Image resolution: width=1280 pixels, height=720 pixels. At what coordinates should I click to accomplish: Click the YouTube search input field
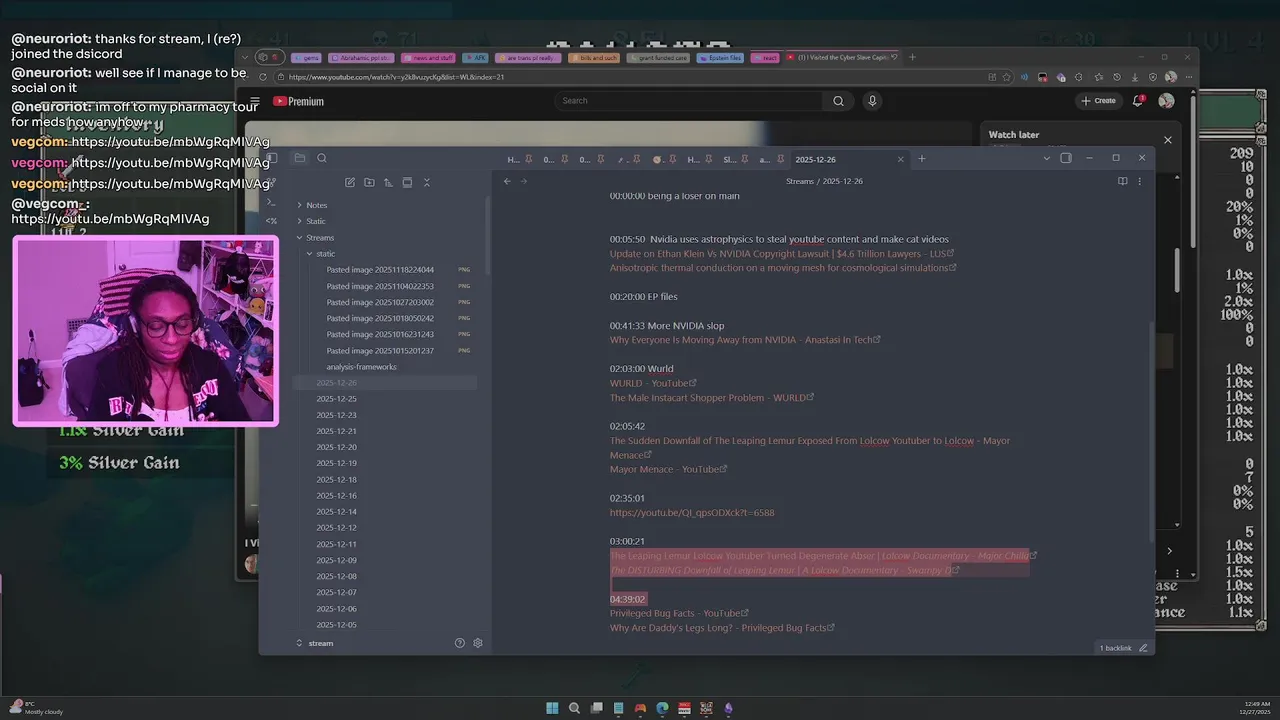[x=690, y=101]
